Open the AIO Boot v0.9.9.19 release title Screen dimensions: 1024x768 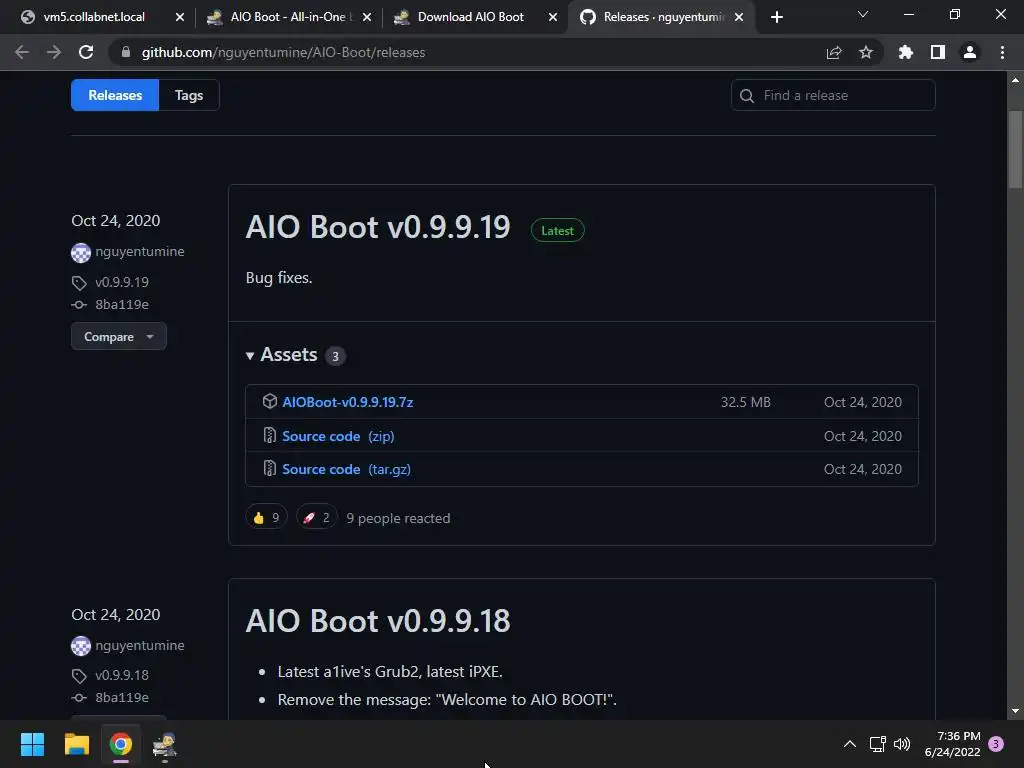point(377,227)
